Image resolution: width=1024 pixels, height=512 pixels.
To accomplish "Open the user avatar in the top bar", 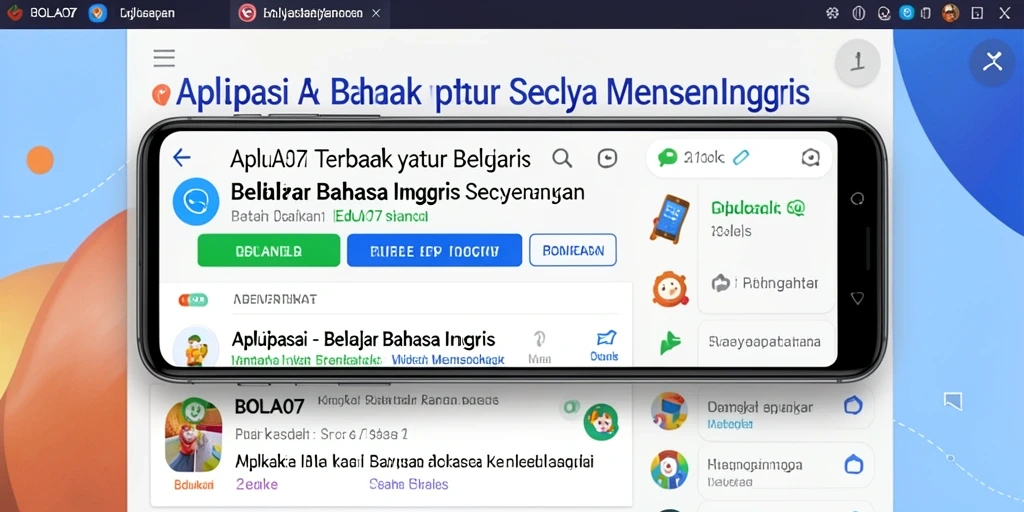I will pyautogui.click(x=950, y=12).
